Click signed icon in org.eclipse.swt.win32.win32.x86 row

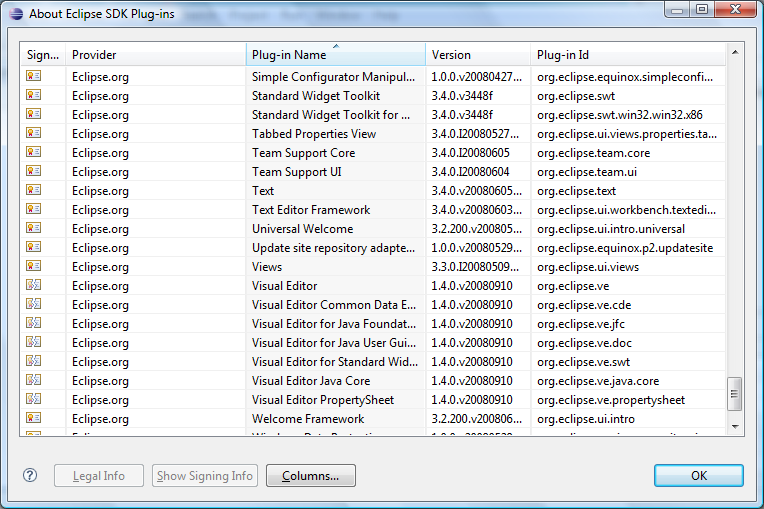click(x=34, y=114)
